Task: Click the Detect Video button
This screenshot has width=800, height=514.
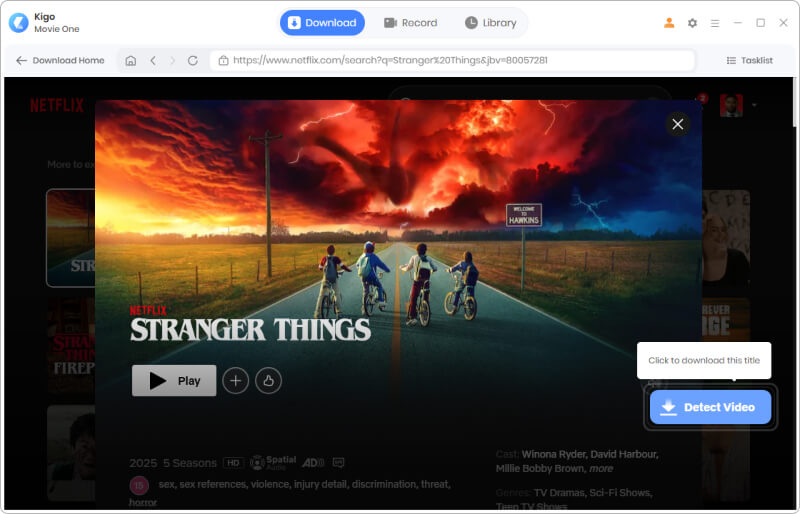Action: click(710, 407)
